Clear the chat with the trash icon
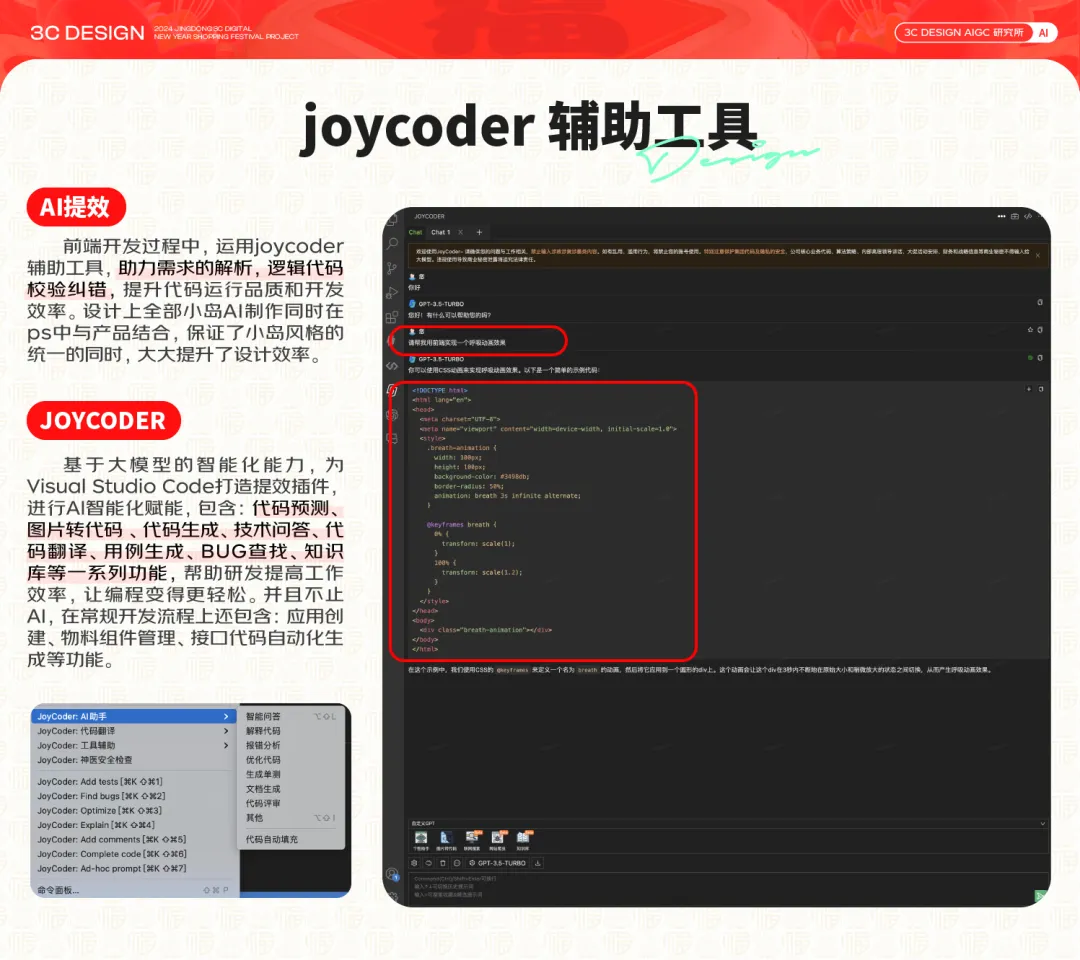The image size is (1080, 960). click(x=443, y=863)
